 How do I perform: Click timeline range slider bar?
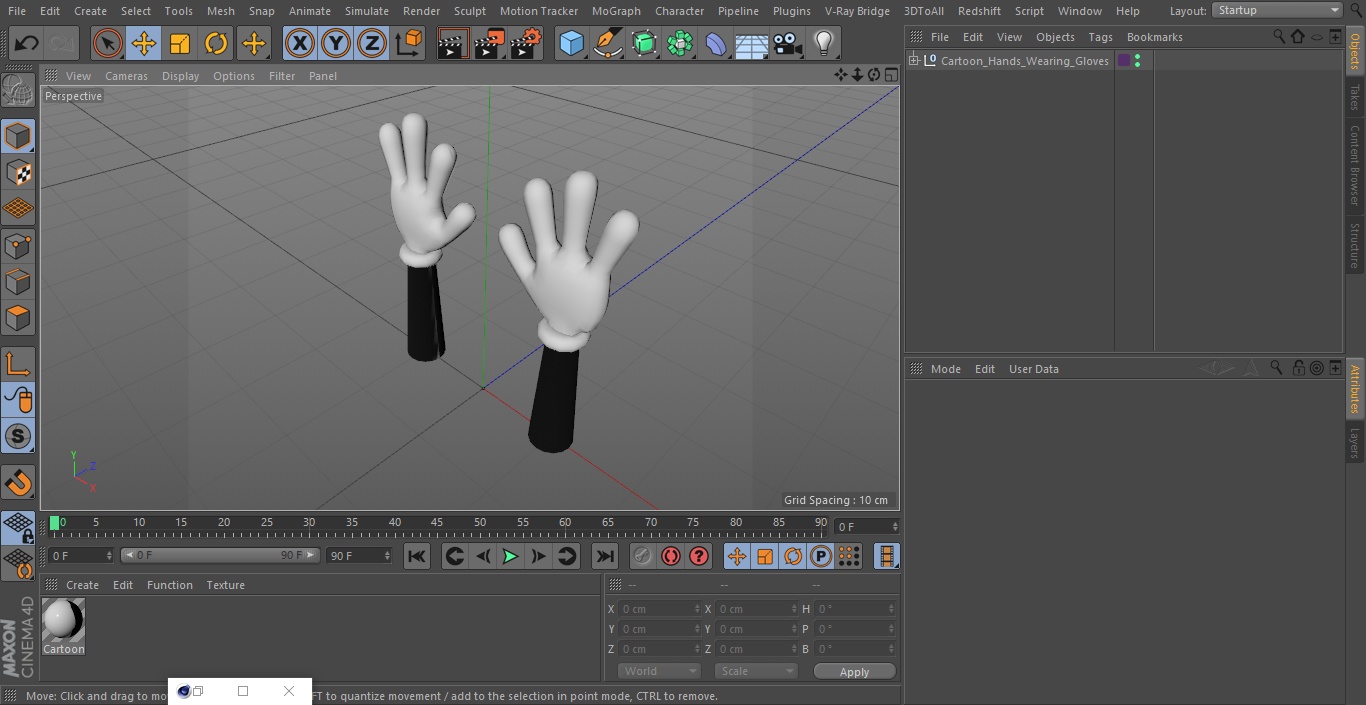[220, 555]
